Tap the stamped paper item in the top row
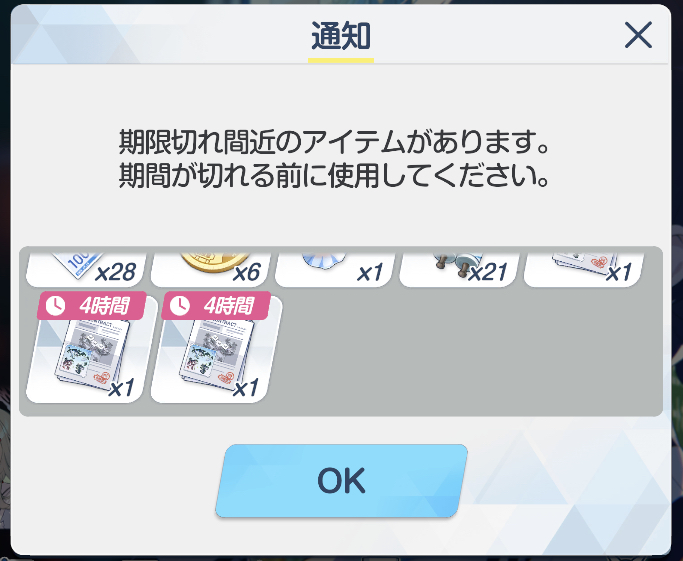Image resolution: width=683 pixels, height=561 pixels. click(x=584, y=269)
